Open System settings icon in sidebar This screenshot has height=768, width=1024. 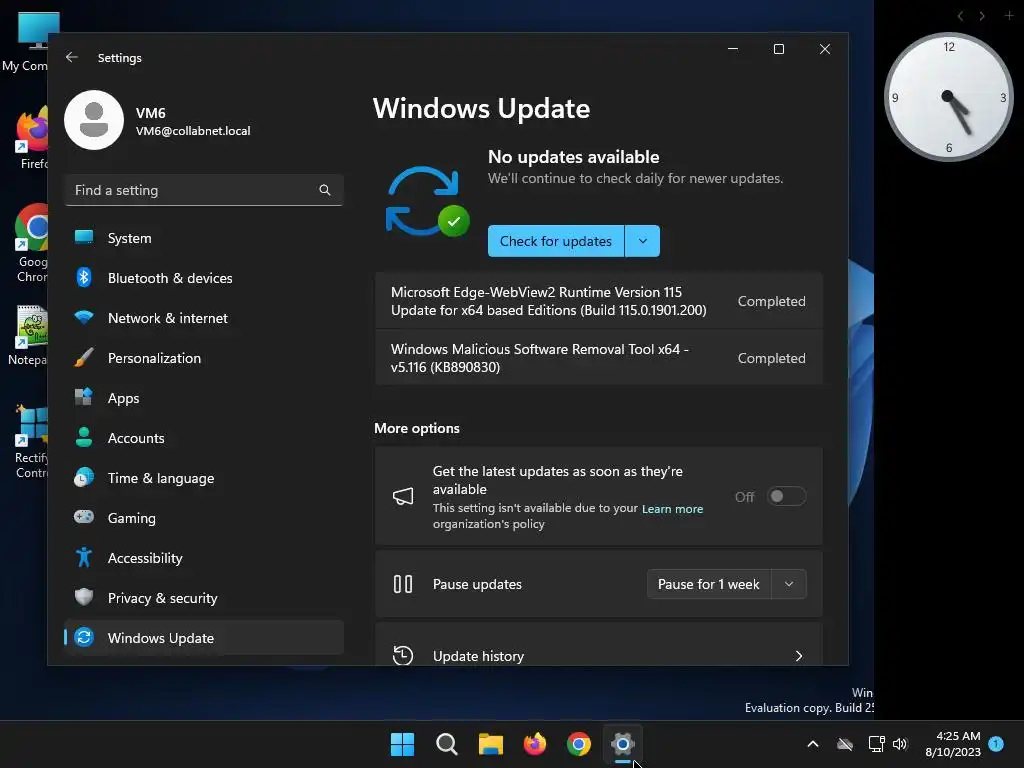[x=84, y=238]
